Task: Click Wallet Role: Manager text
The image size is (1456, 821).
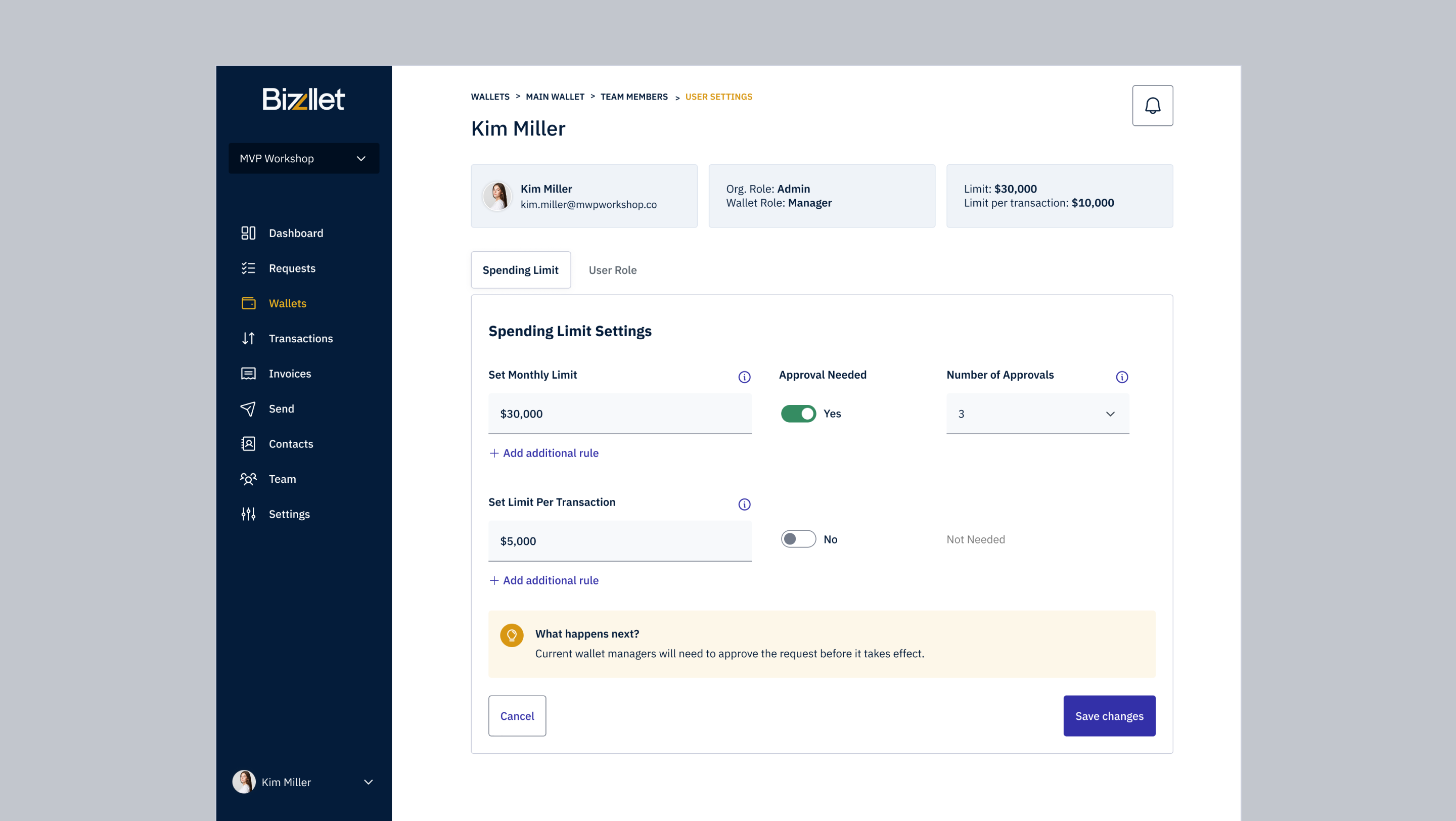Action: point(779,203)
